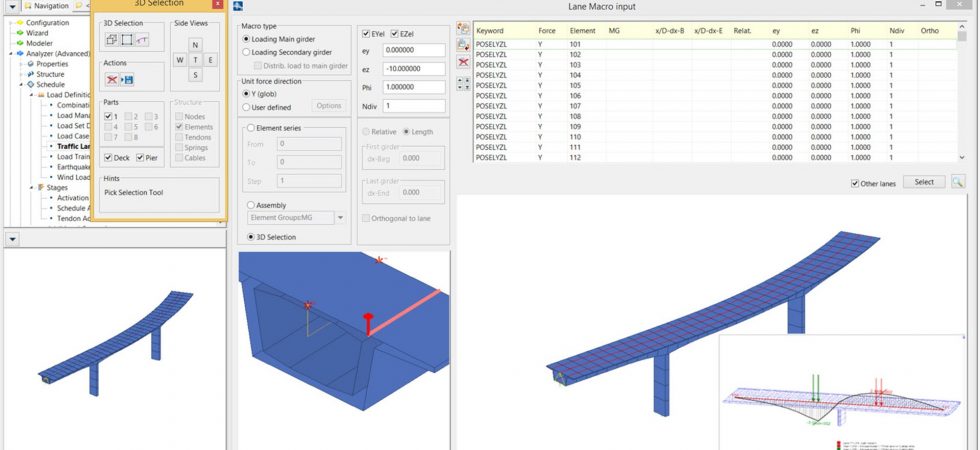Open the magnifier zoom icon next to Select
980x450 pixels.
(x=958, y=182)
